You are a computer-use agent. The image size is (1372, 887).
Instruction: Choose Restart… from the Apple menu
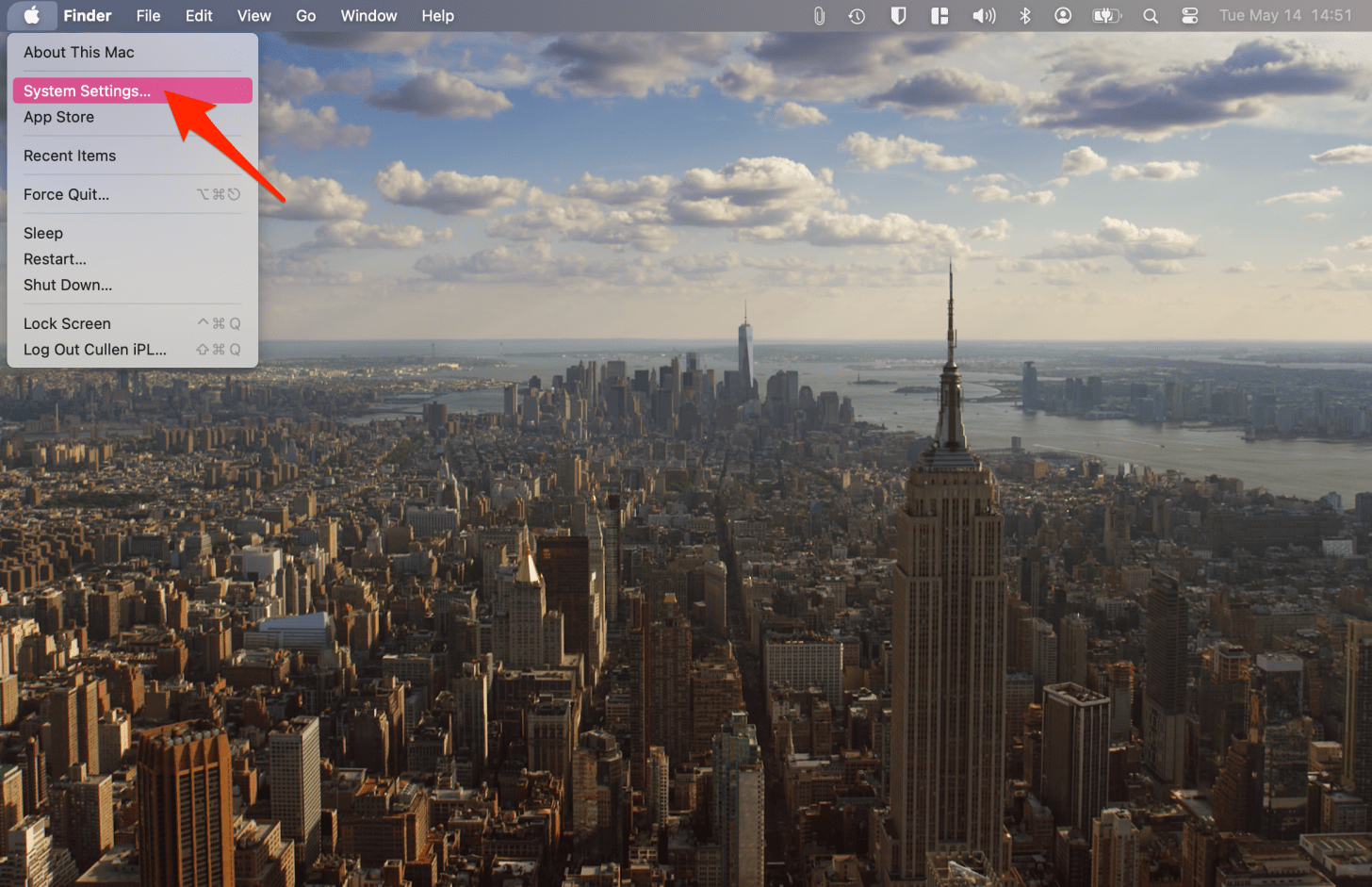[55, 259]
